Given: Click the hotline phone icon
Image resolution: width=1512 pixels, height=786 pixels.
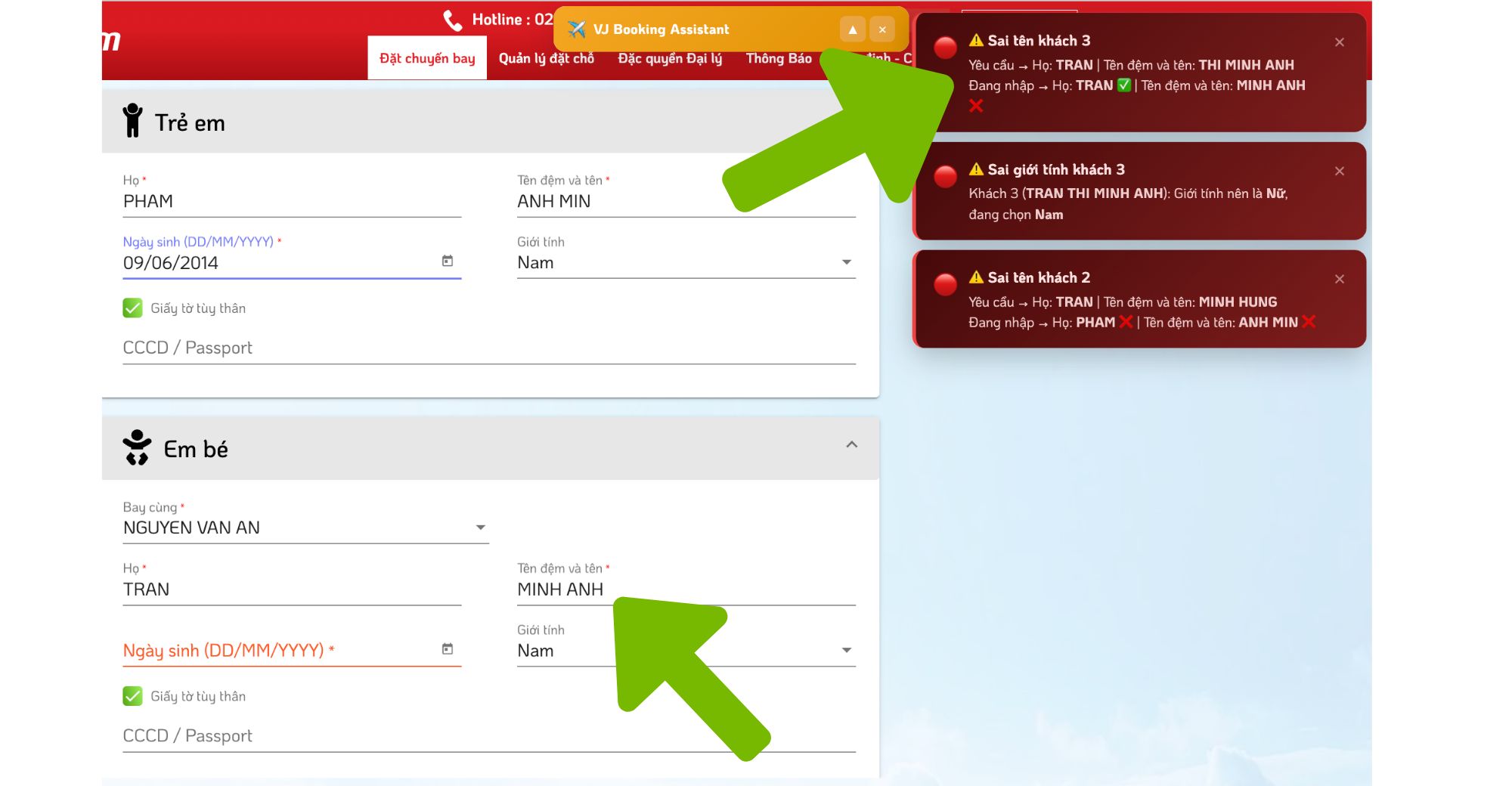Looking at the screenshot, I should pos(453,20).
